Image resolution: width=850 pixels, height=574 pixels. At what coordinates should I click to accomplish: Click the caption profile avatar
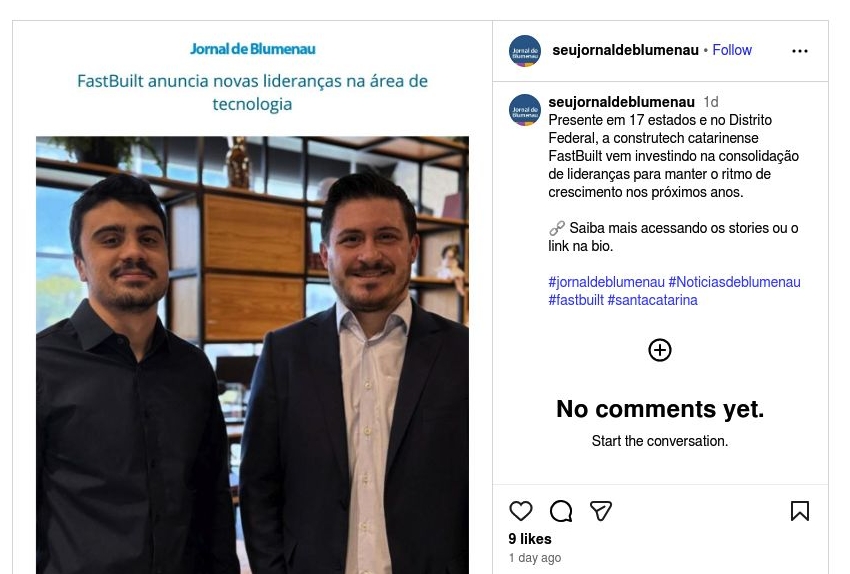[x=525, y=109]
